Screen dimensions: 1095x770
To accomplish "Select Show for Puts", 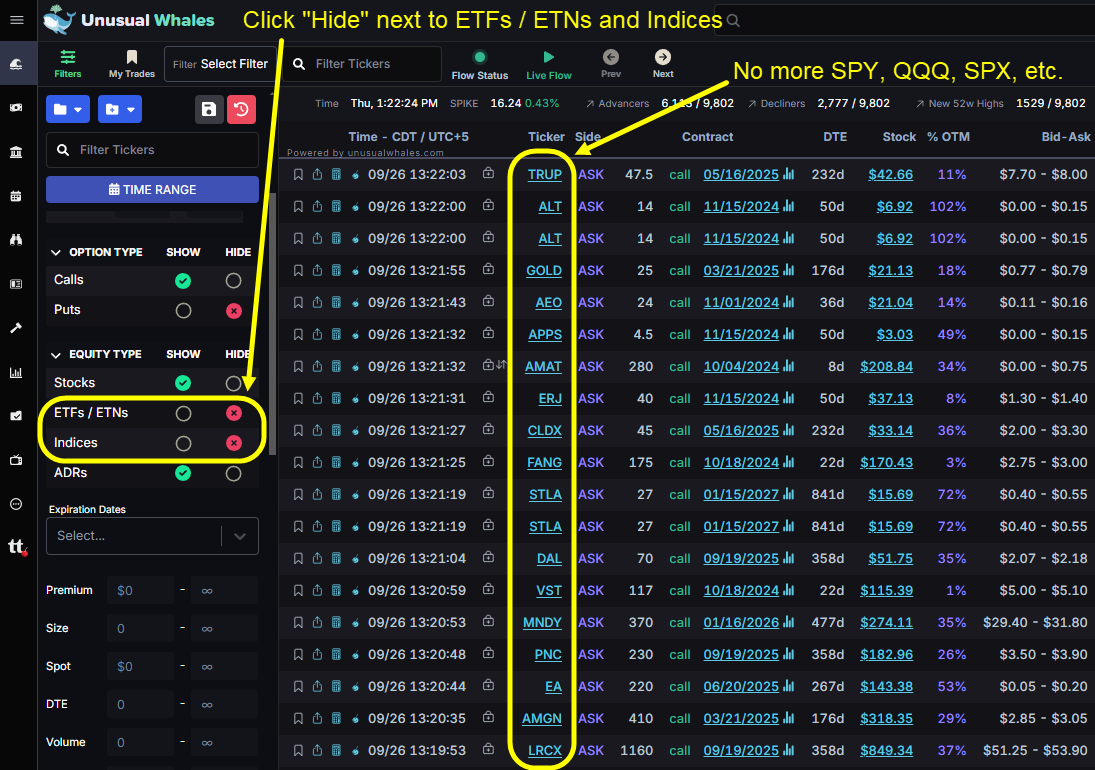I will point(183,311).
